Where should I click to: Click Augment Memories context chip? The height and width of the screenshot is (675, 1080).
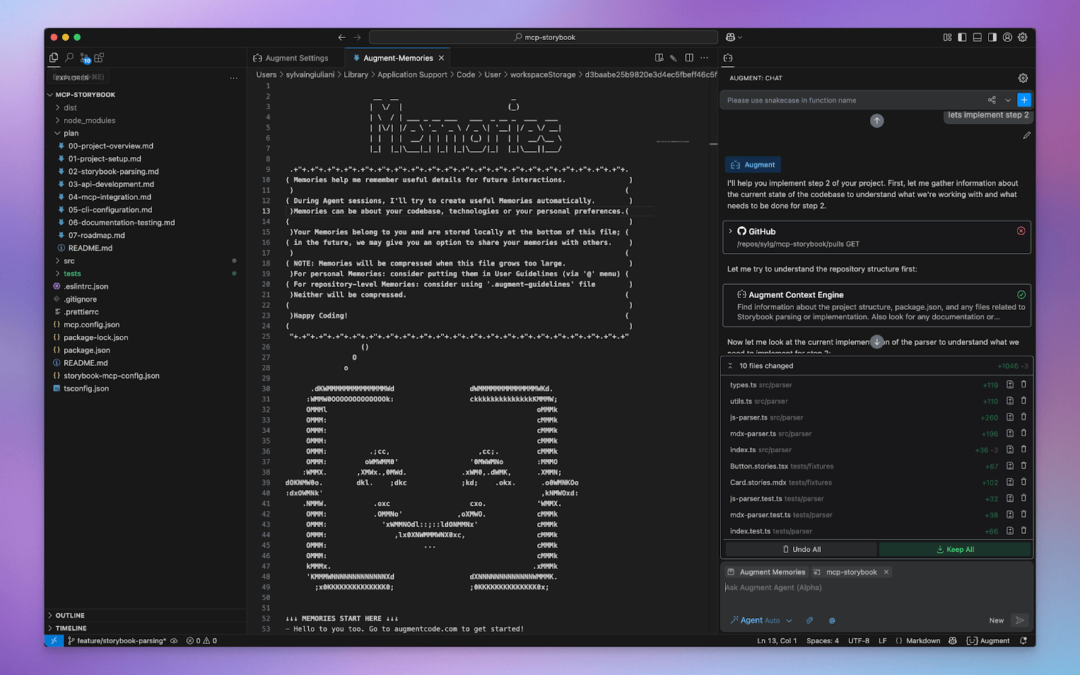click(x=766, y=572)
